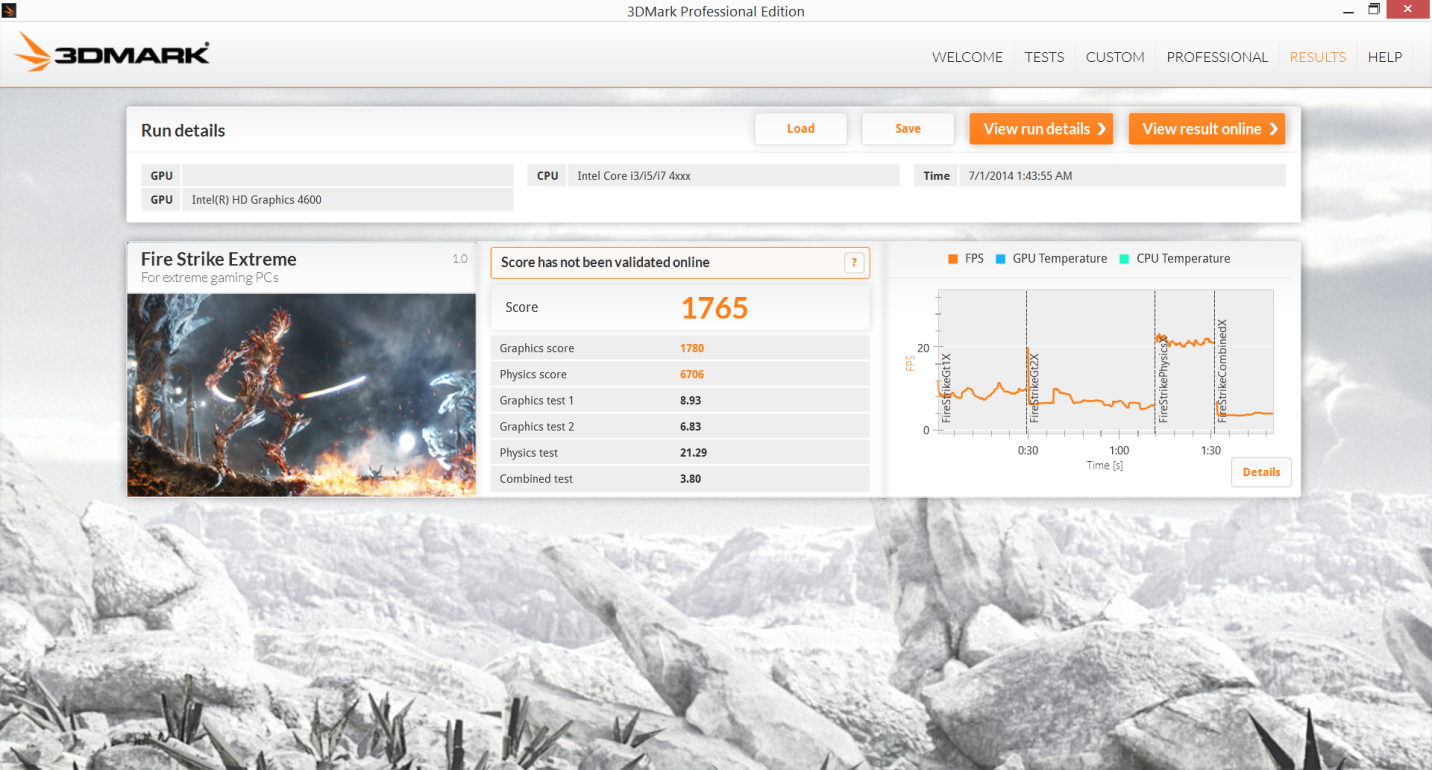Click the Details button under the chart
Viewport: 1432px width, 770px height.
coord(1261,472)
